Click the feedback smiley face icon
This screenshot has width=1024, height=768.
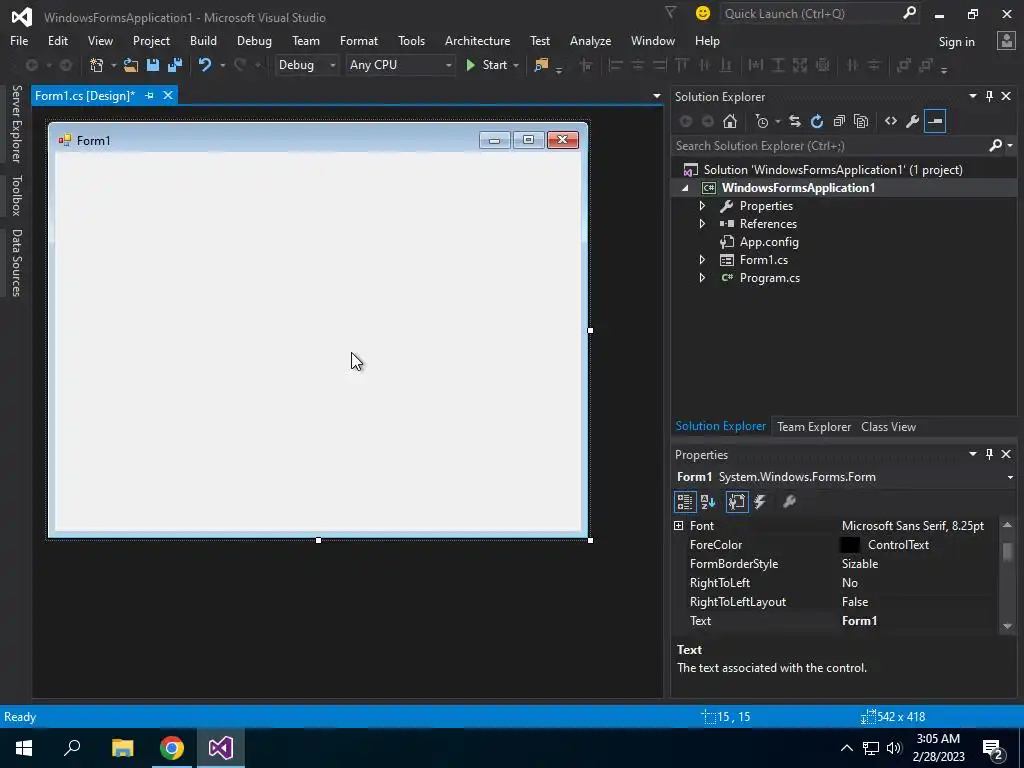point(703,13)
